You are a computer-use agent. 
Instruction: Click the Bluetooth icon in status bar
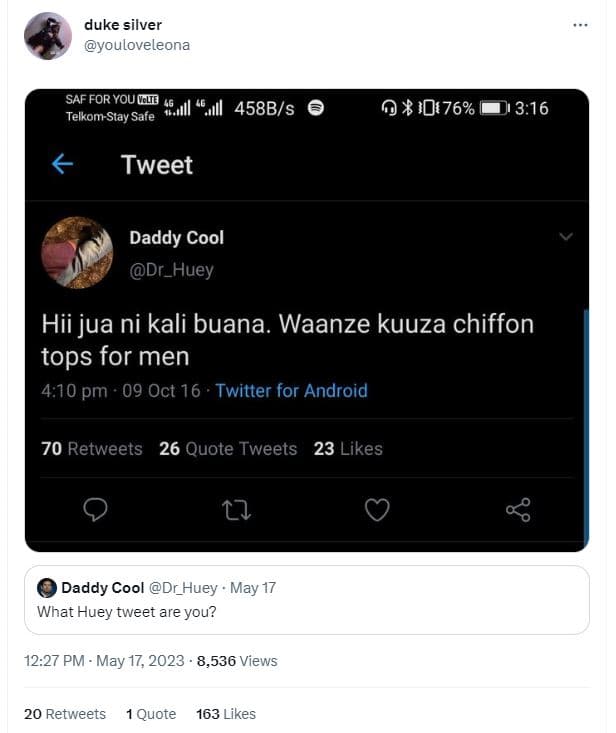tap(407, 108)
